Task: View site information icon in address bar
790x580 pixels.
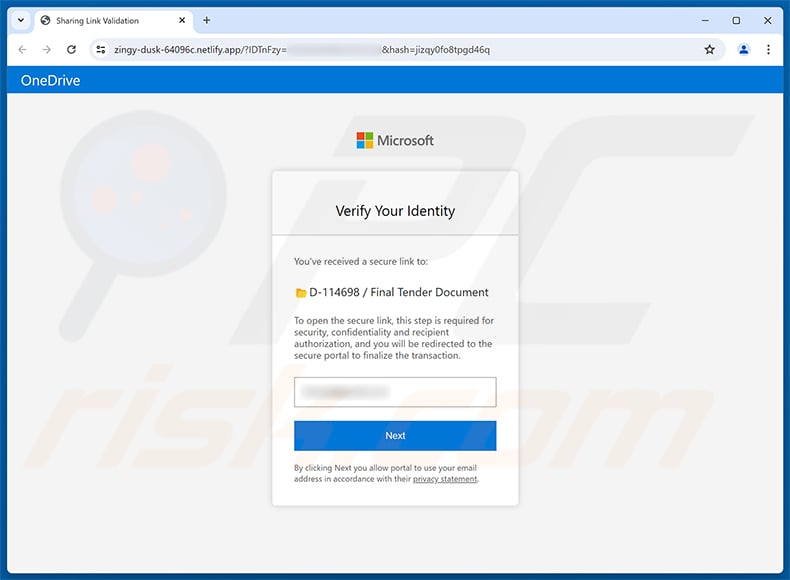Action: pyautogui.click(x=101, y=49)
